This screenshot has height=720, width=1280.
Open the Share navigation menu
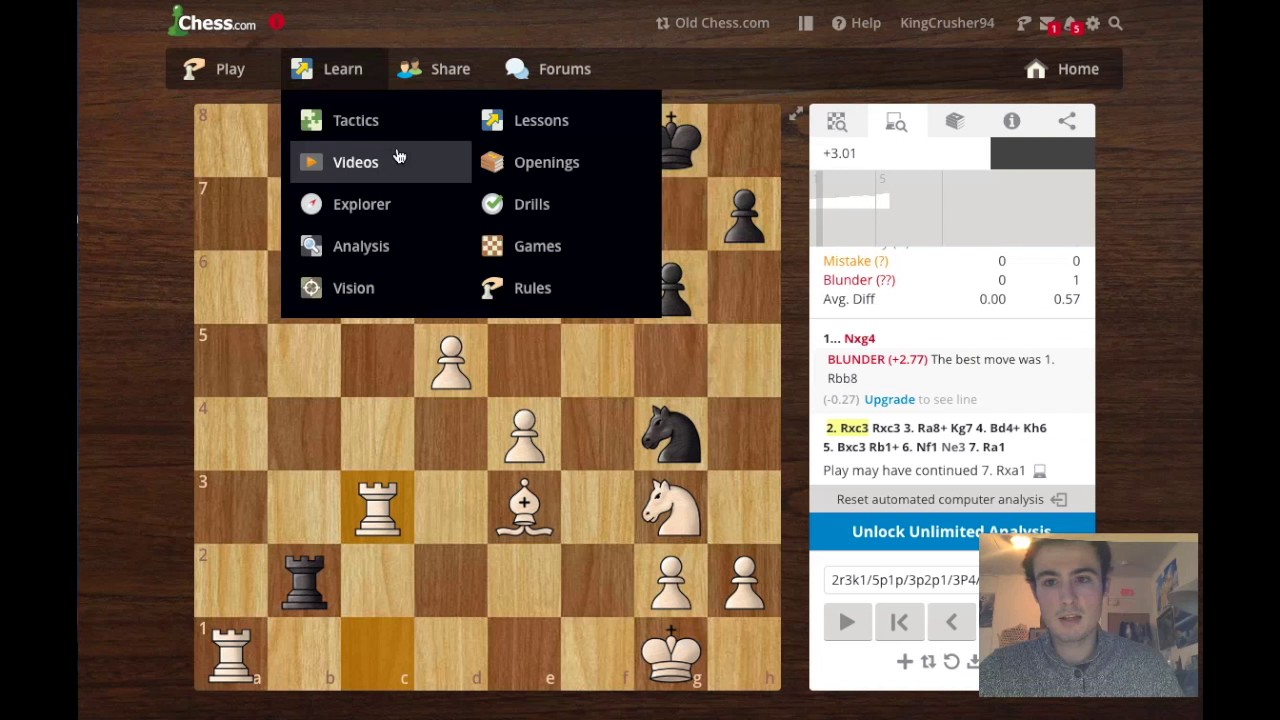click(434, 69)
